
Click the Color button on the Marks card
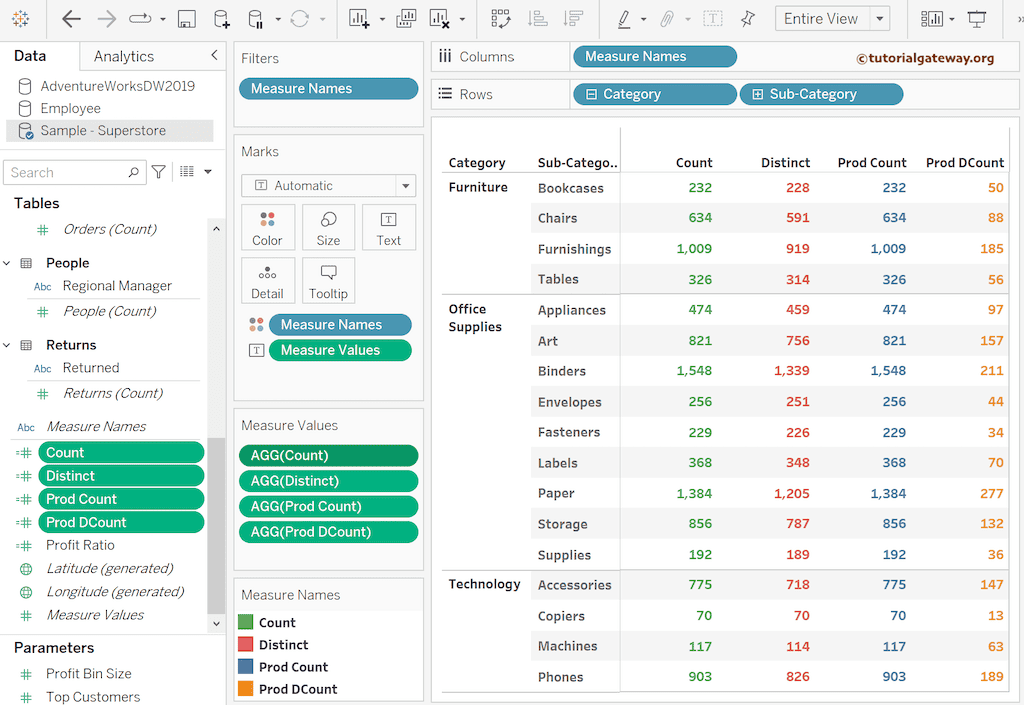click(x=268, y=227)
